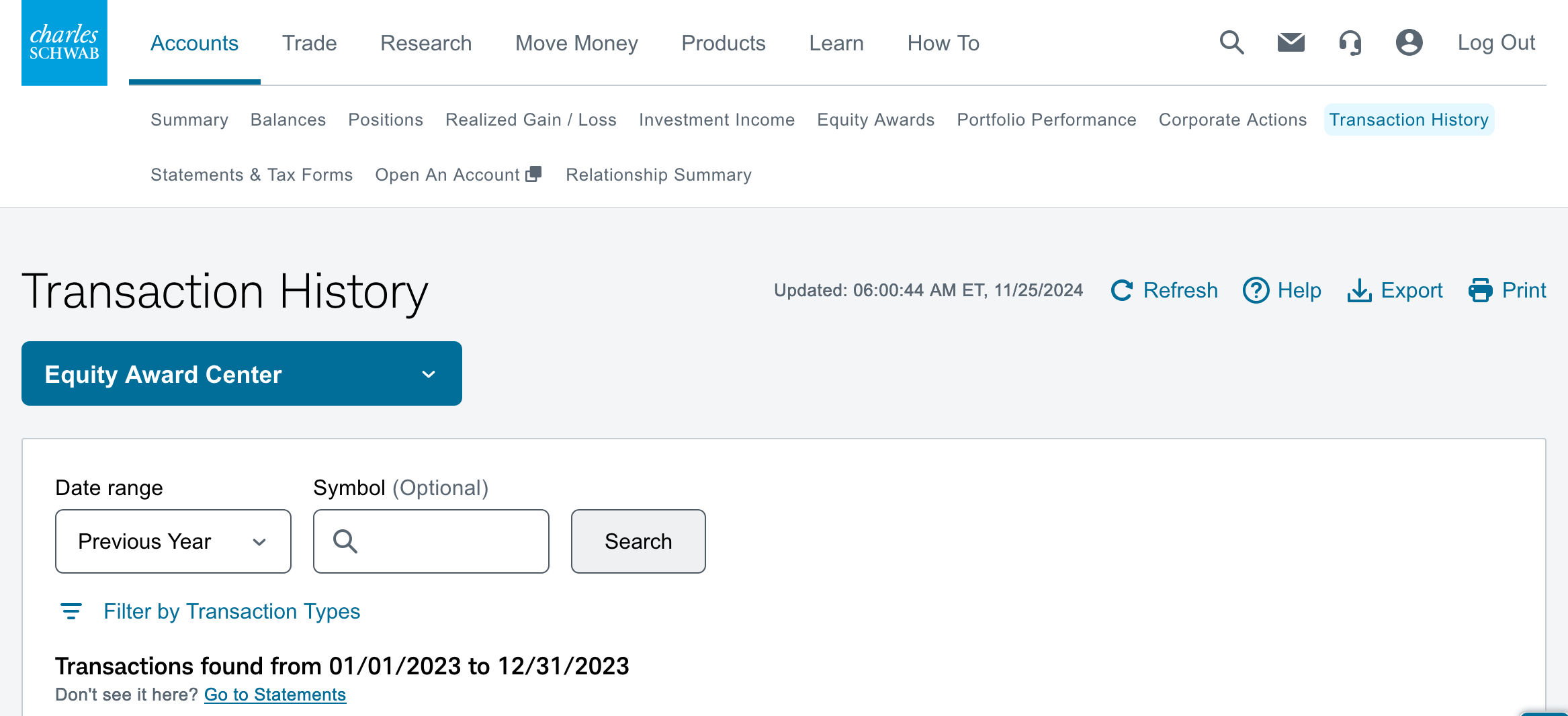The width and height of the screenshot is (1568, 716).
Task: Open the Move Money menu
Action: [x=576, y=43]
